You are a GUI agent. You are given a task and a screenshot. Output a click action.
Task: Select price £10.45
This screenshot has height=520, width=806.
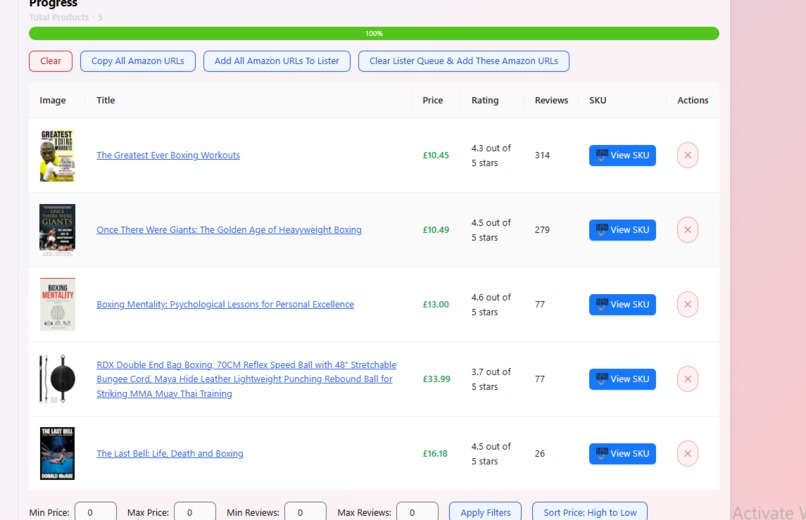435,155
